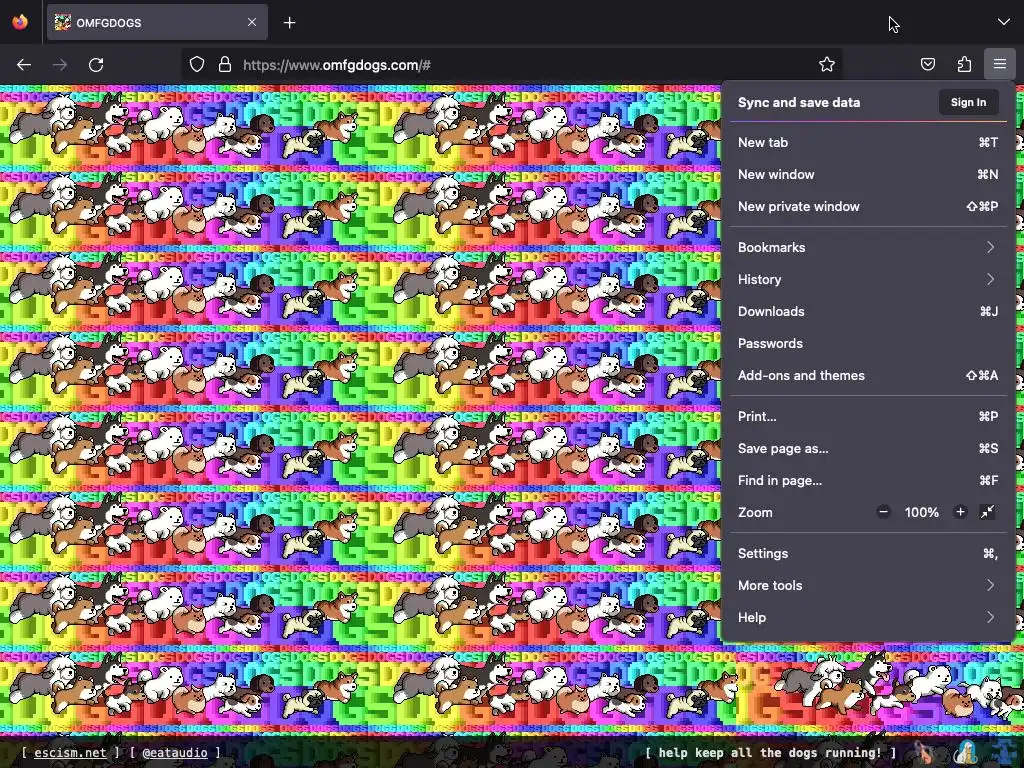The width and height of the screenshot is (1024, 768).
Task: Click the forward navigation arrow
Action: tap(60, 65)
